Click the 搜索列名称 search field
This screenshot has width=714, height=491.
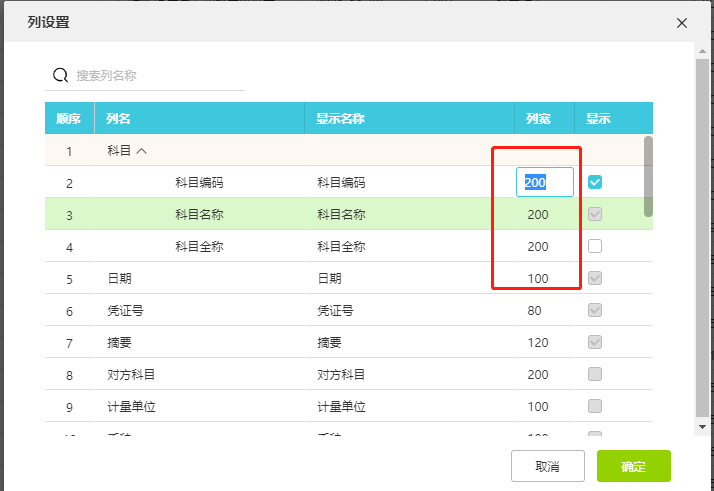(158, 75)
